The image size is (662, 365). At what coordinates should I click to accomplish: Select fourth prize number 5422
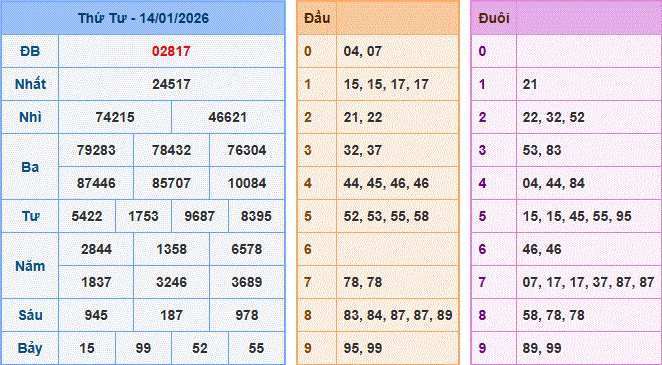(87, 216)
